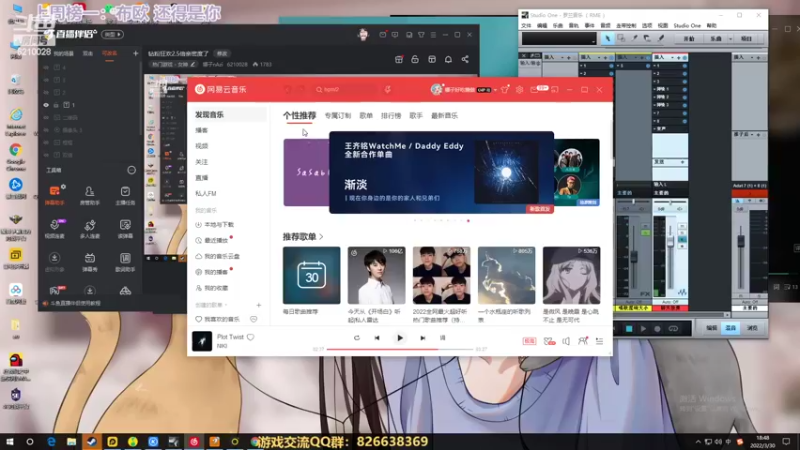The width and height of the screenshot is (800, 450).
Task: Toggle lock icon for scene item 1
Action: 56,105
